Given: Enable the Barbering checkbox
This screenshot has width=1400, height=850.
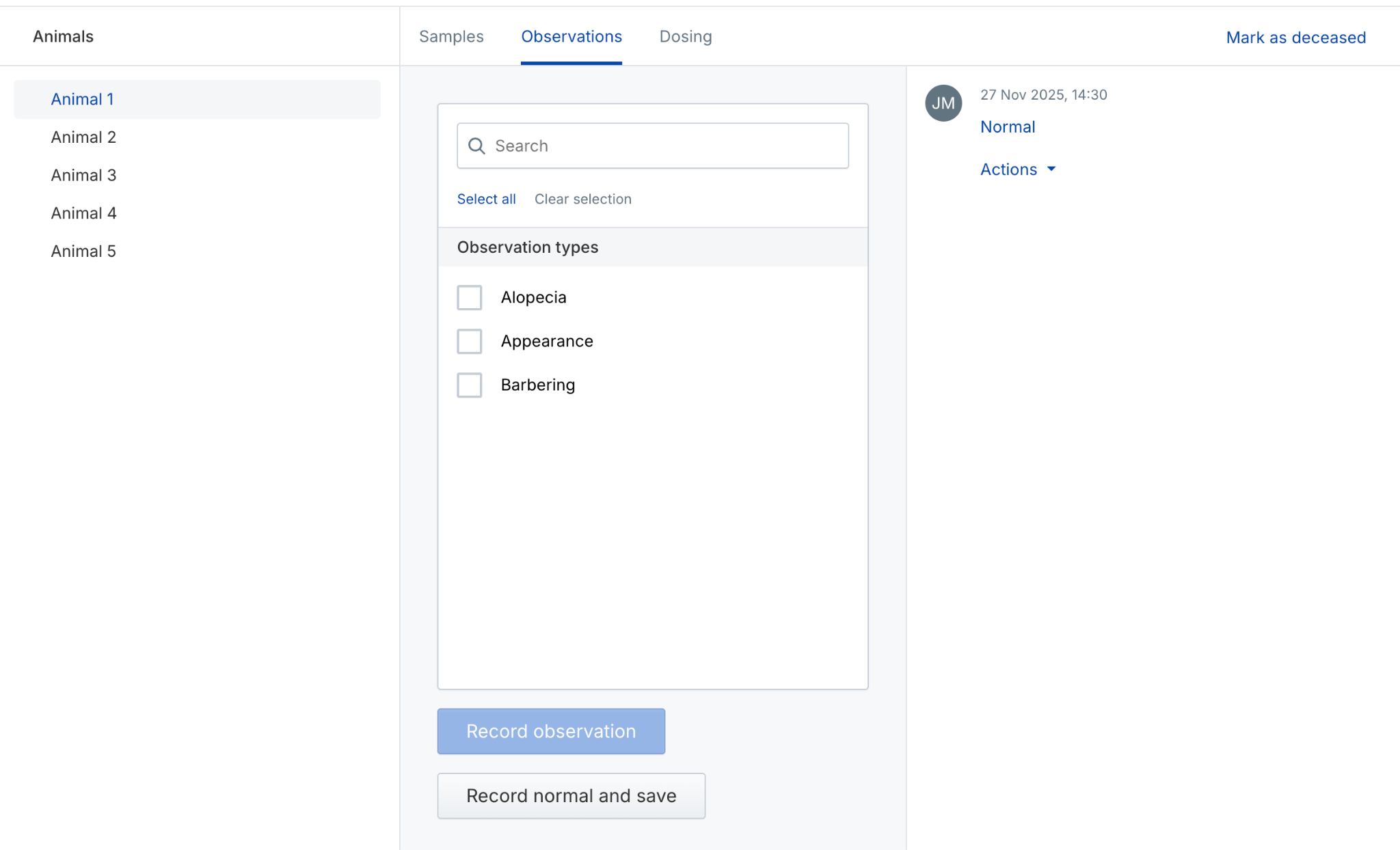Looking at the screenshot, I should point(470,385).
